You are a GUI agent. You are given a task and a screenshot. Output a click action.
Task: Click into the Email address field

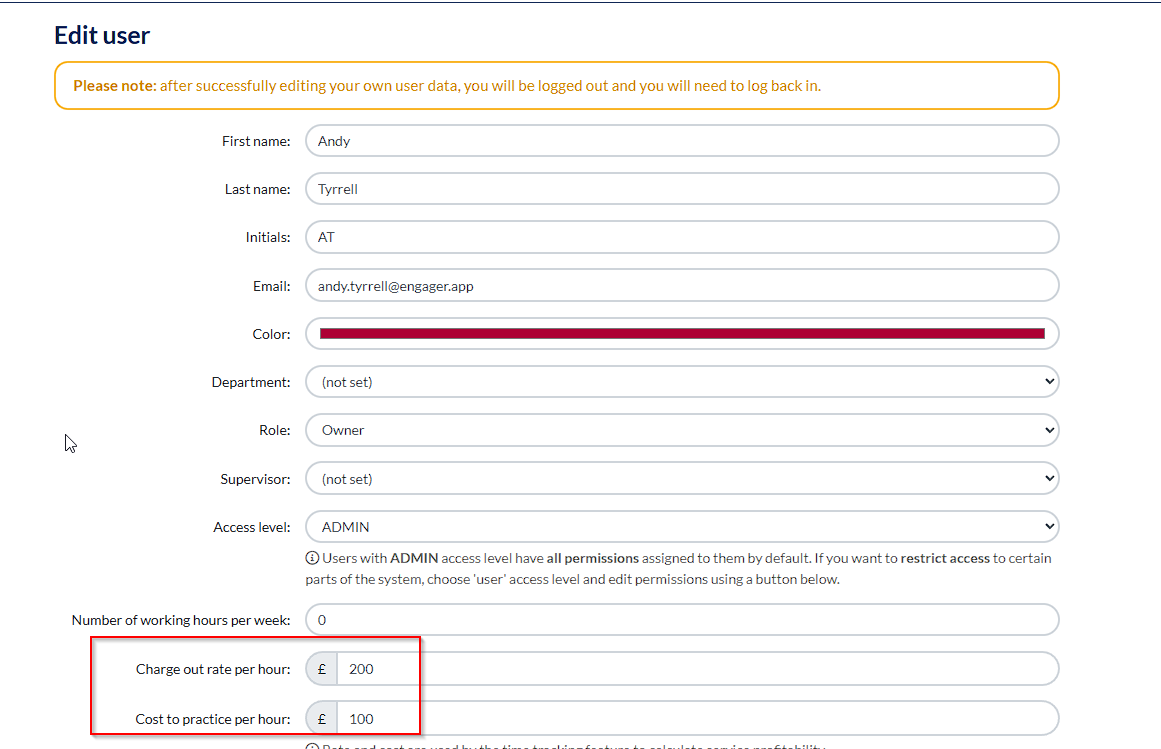(x=681, y=286)
